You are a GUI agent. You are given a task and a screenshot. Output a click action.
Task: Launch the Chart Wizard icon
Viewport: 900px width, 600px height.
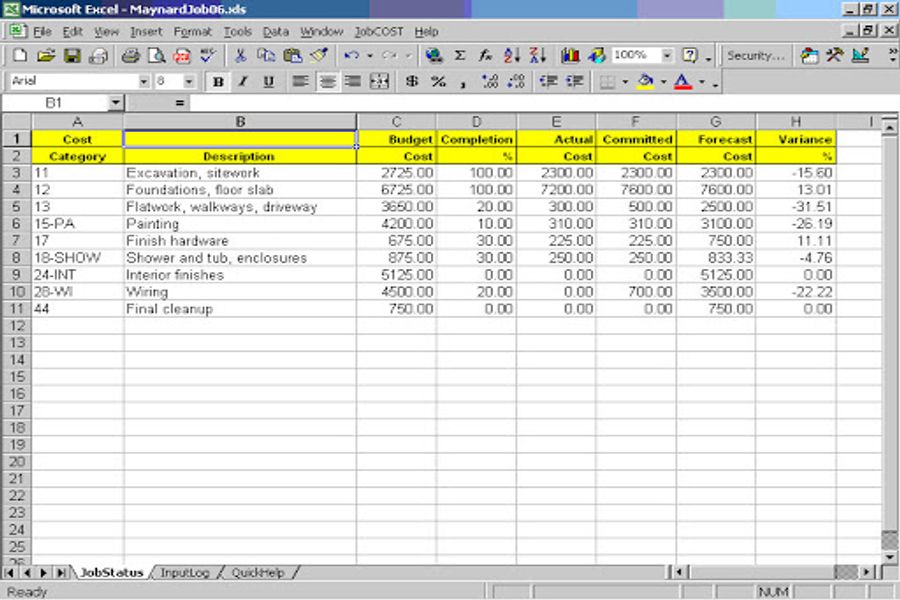571,56
